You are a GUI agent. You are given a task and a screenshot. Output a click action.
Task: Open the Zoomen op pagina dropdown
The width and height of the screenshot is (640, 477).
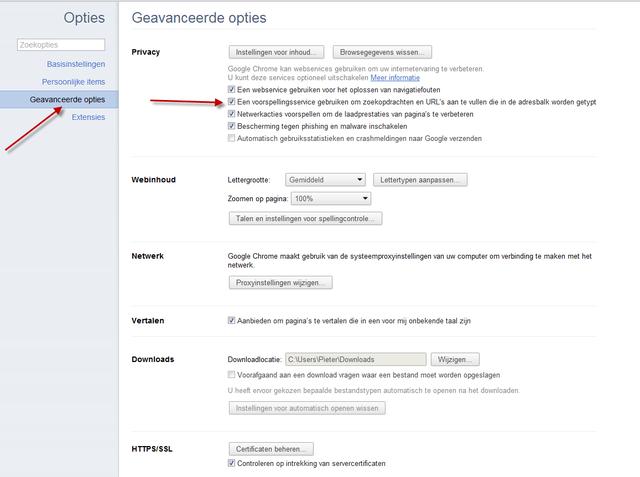pos(328,199)
